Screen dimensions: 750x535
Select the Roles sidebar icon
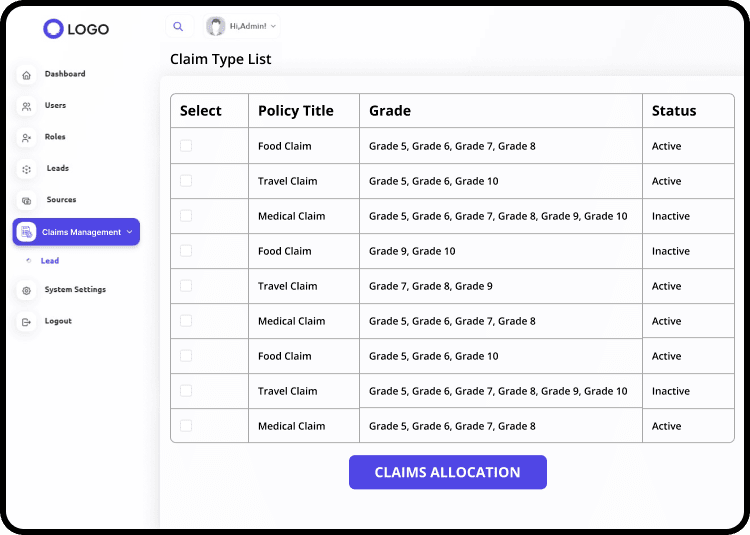pos(26,138)
